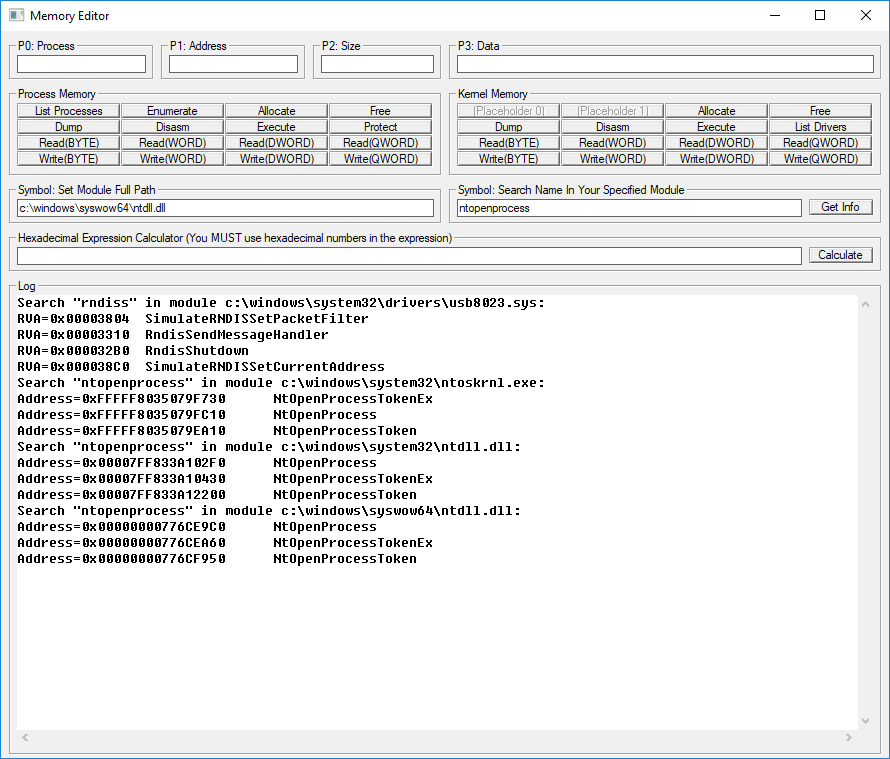Click the hexadecimal expression input field
The width and height of the screenshot is (890, 759).
tap(409, 256)
